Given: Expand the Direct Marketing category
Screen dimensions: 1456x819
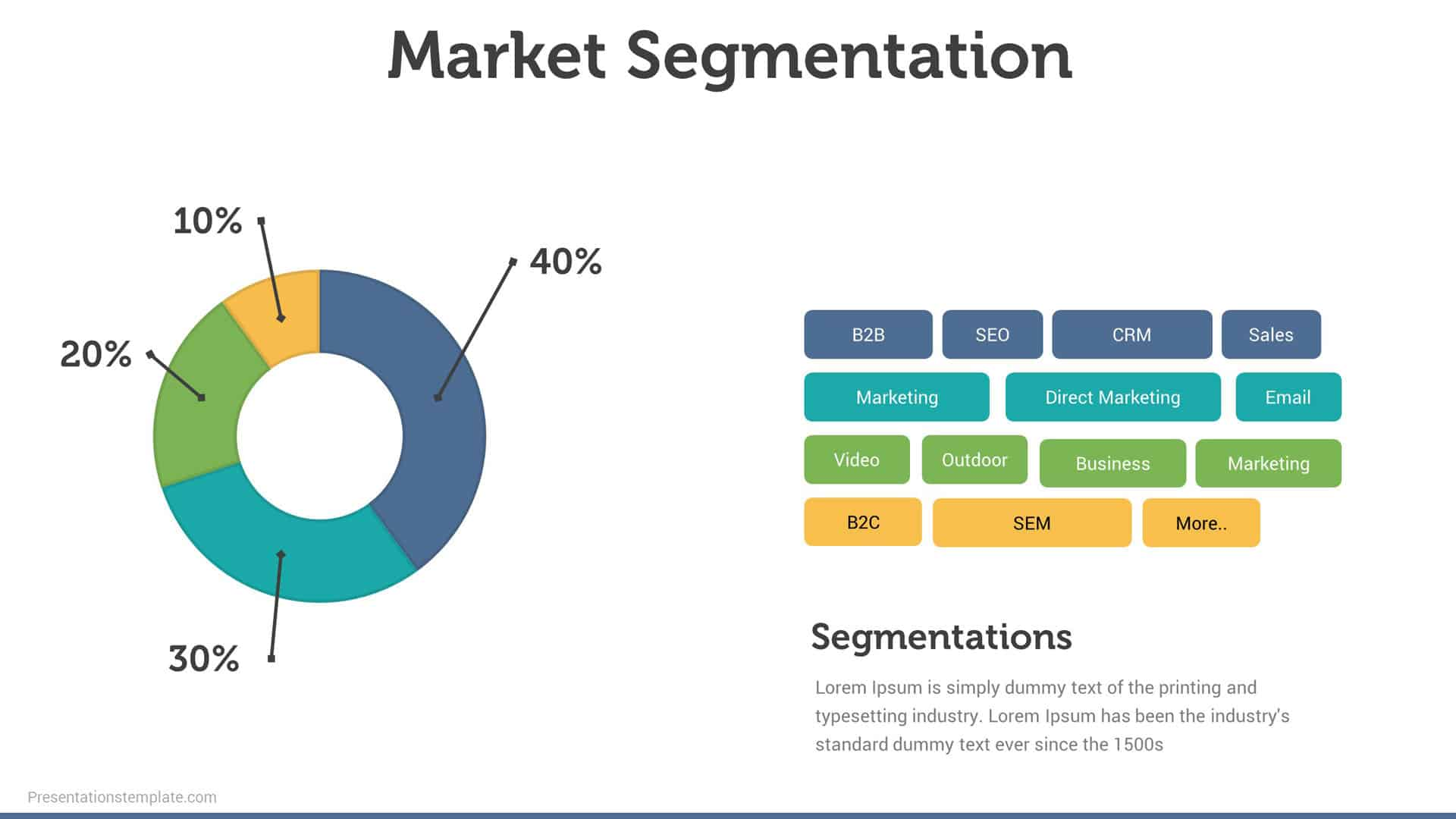Looking at the screenshot, I should click(x=1112, y=397).
